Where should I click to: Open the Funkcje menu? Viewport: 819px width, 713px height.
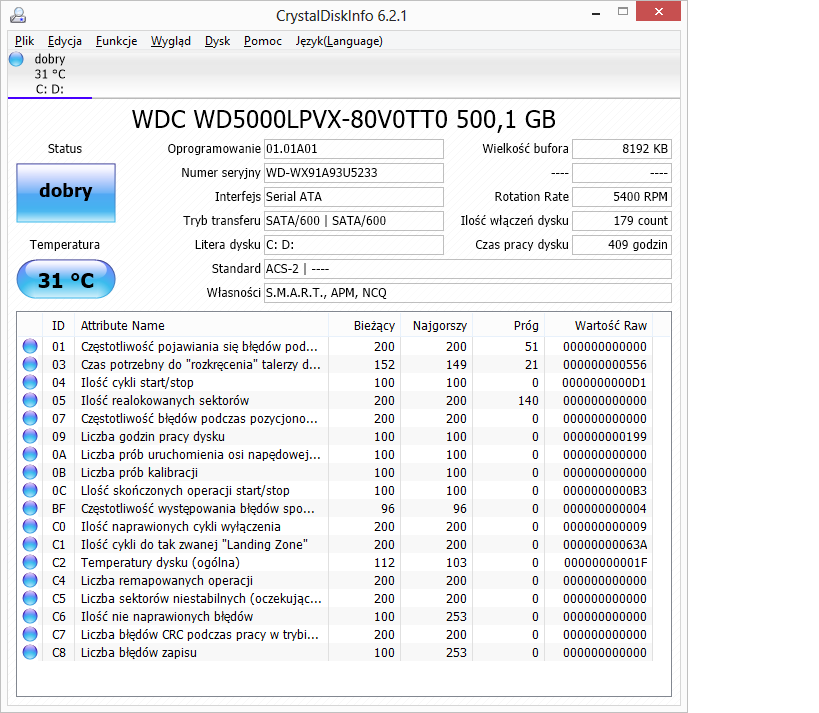coord(116,41)
